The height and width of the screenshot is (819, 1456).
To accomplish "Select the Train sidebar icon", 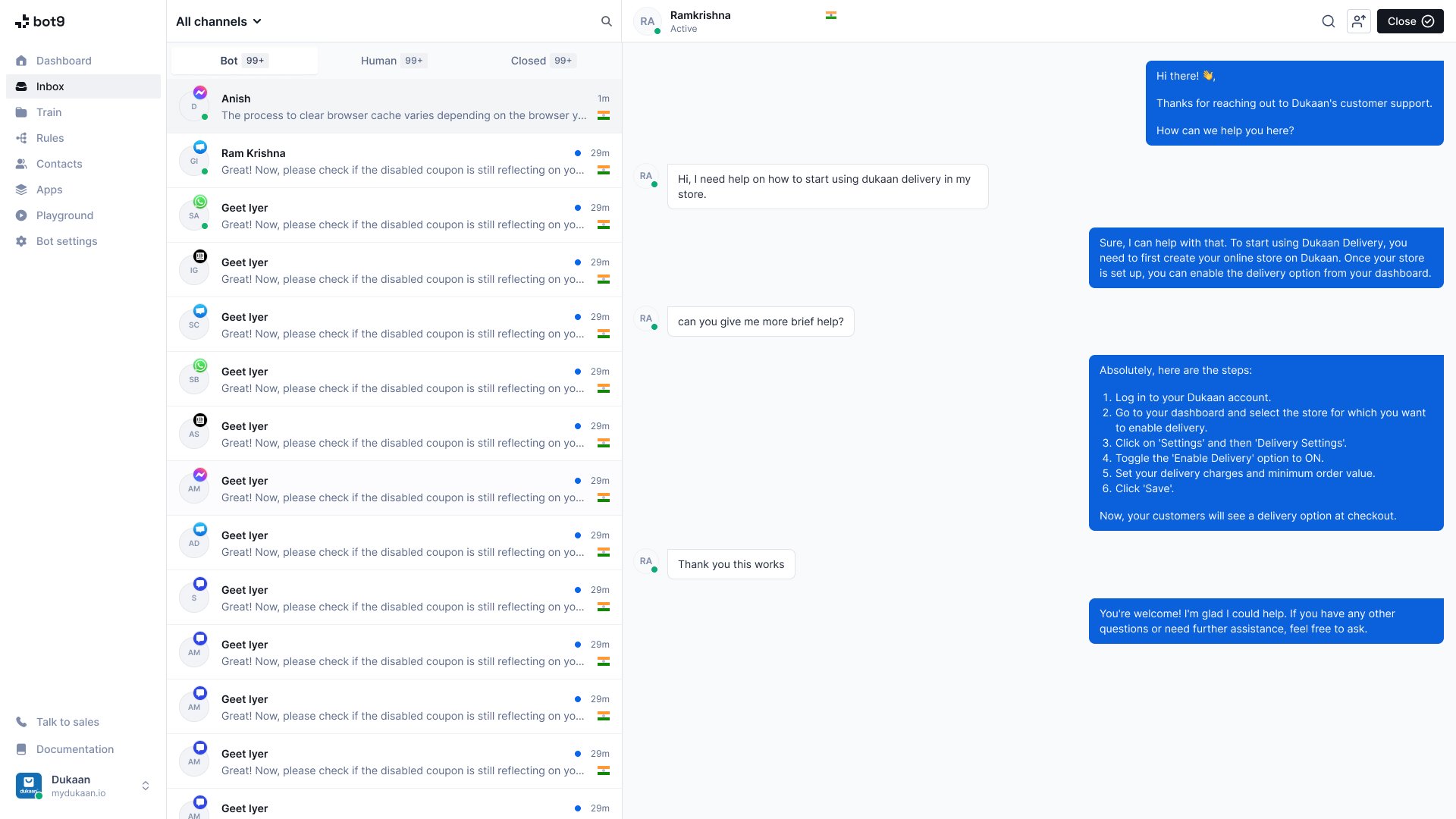I will click(x=23, y=112).
